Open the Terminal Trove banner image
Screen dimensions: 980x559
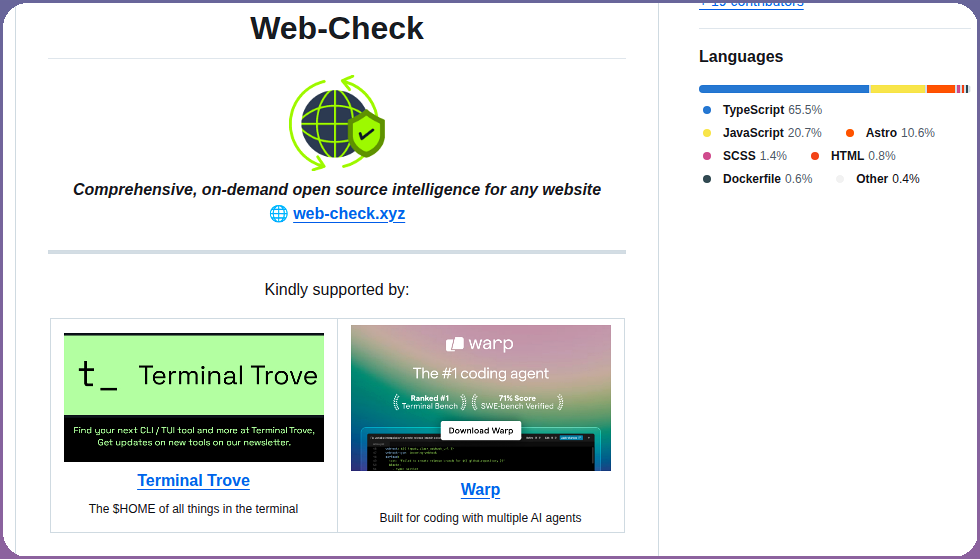click(x=194, y=398)
